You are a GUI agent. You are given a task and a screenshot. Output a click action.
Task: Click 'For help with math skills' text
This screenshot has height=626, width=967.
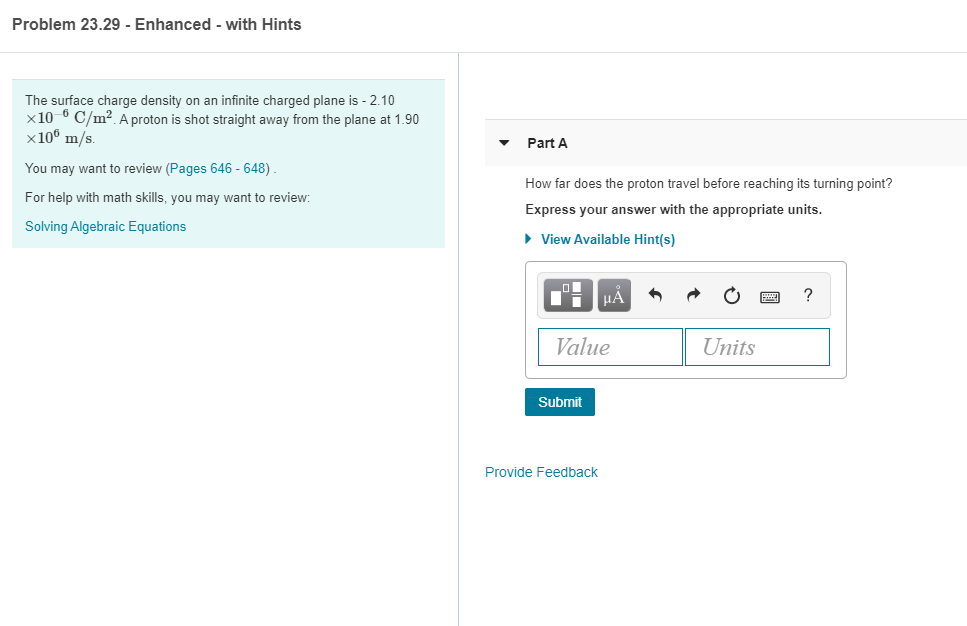(167, 197)
